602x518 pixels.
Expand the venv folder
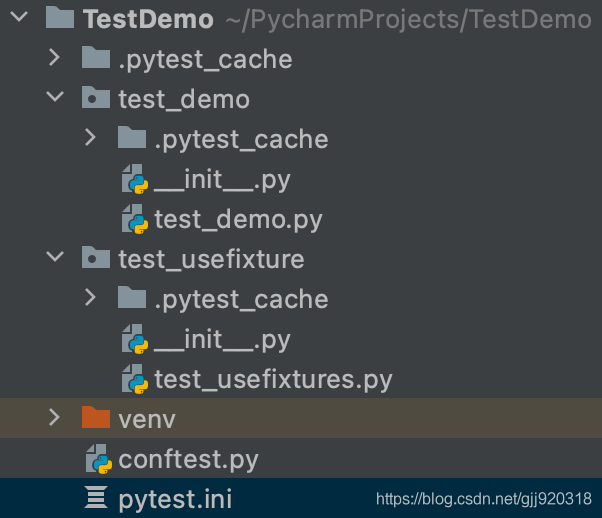pos(54,418)
